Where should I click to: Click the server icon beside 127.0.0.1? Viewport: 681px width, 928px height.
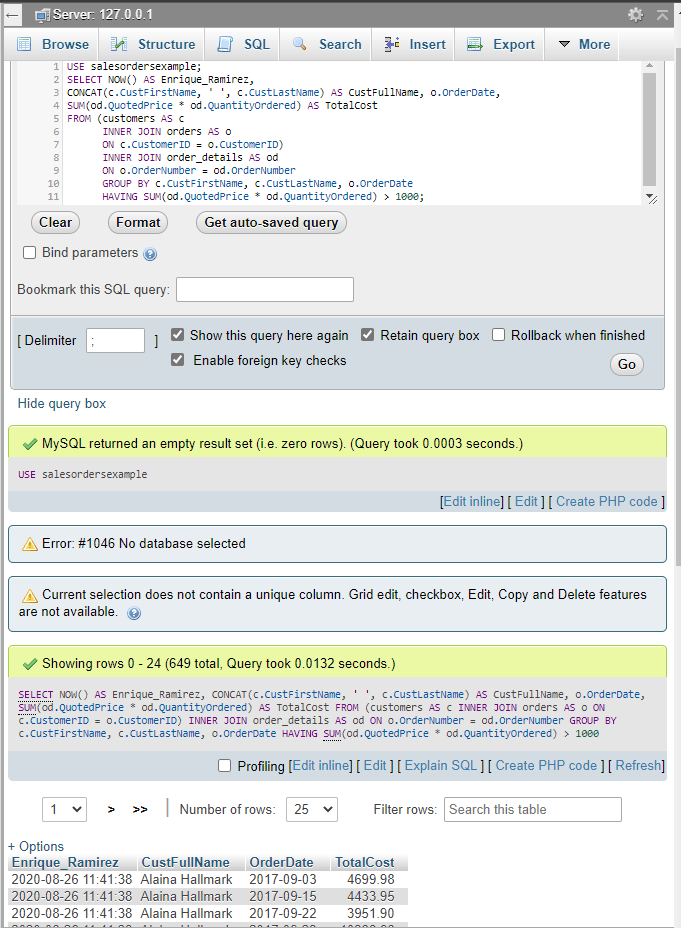coord(43,15)
